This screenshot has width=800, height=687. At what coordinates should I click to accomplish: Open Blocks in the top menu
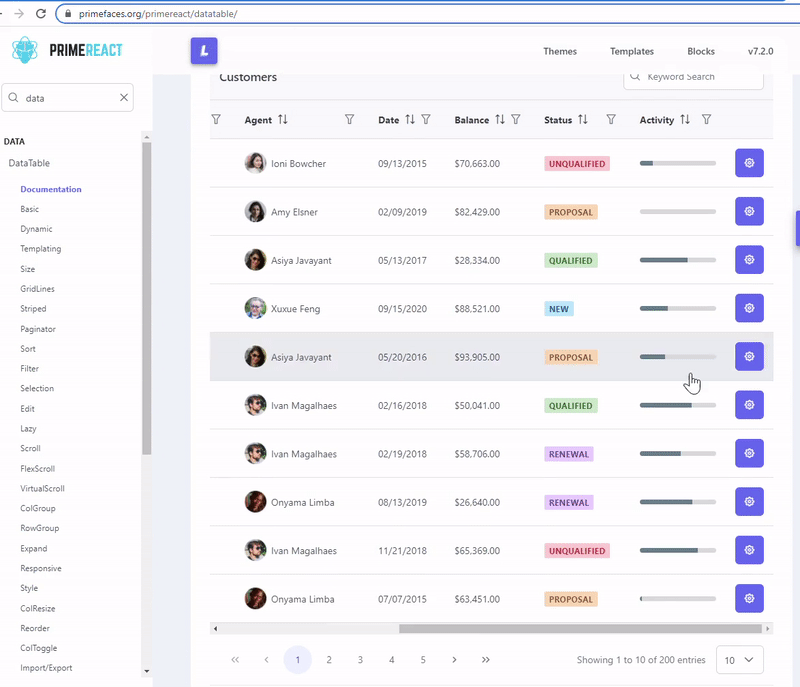(x=701, y=51)
